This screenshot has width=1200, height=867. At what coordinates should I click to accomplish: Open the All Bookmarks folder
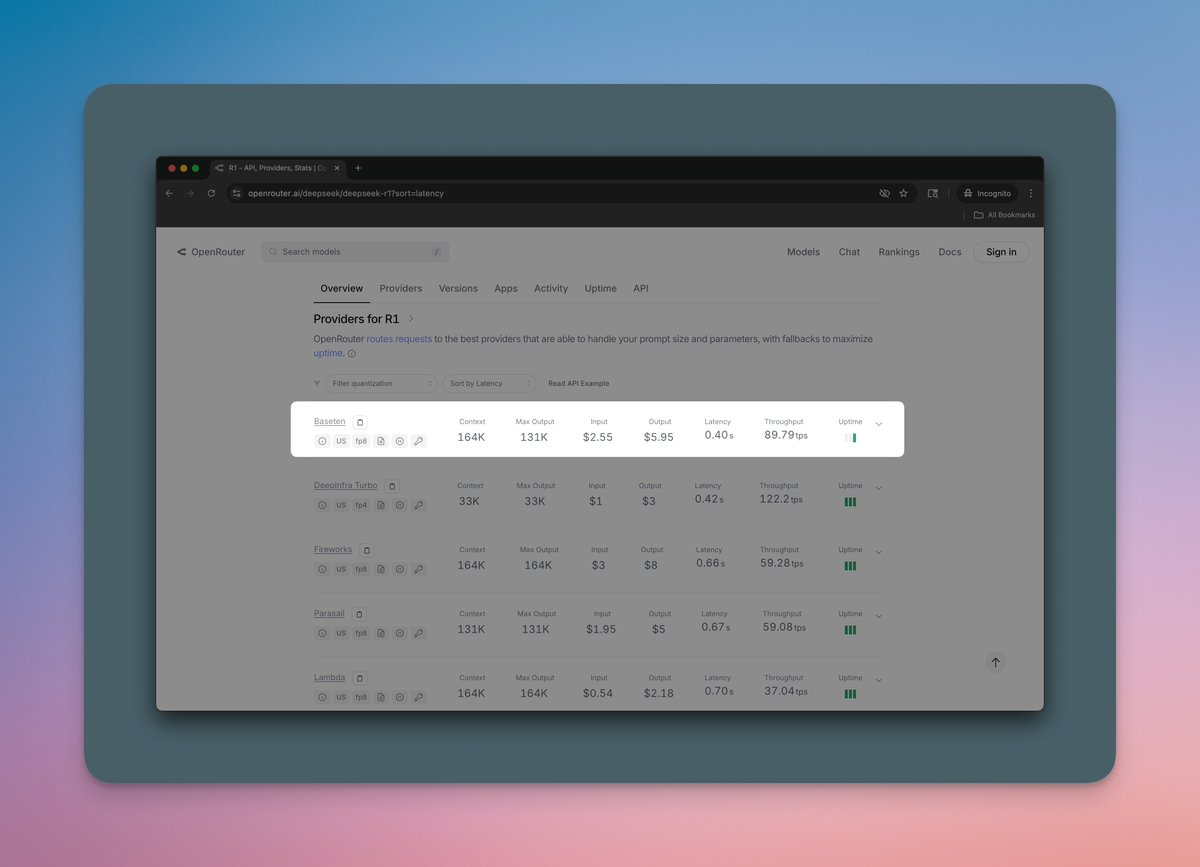(x=1005, y=215)
